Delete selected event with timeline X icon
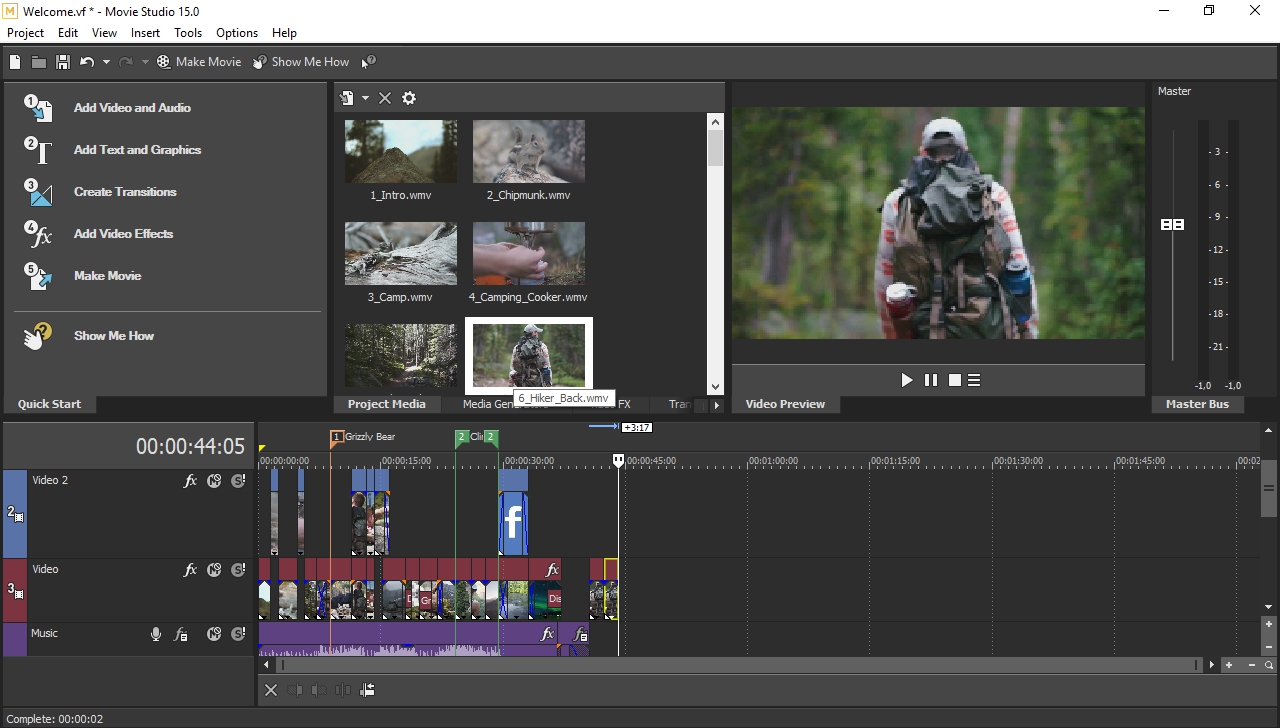The width and height of the screenshot is (1280, 728). coord(271,690)
